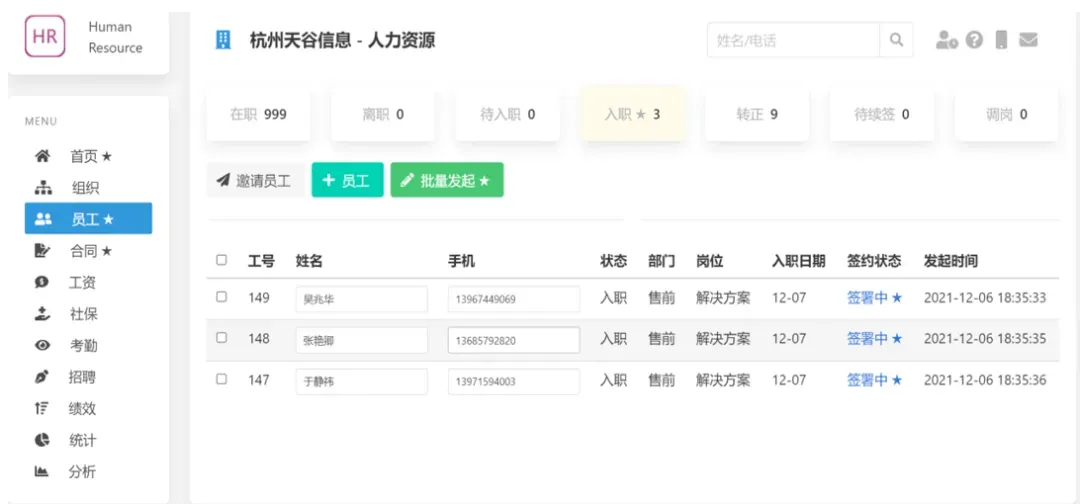Click the search magnifier button
1080x504 pixels.
click(896, 40)
